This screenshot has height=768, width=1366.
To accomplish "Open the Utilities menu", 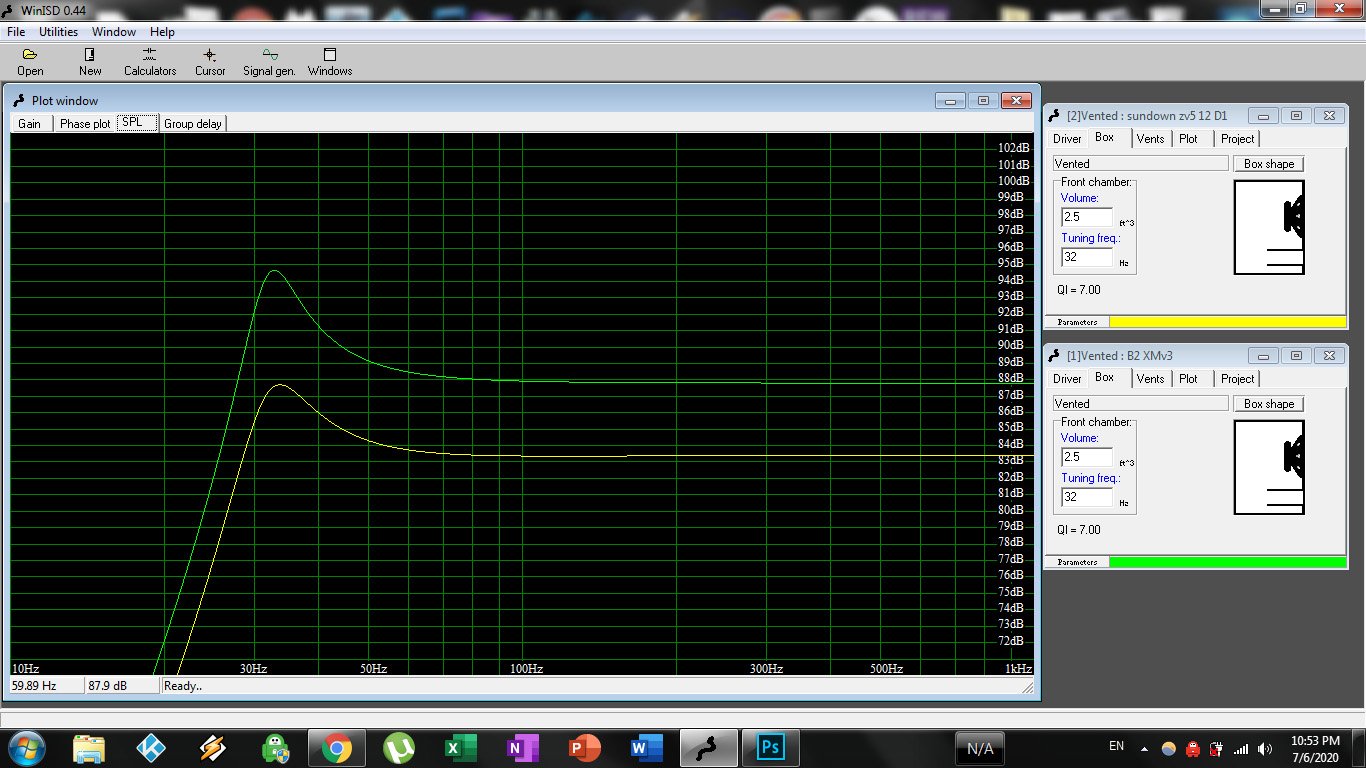I will click(x=59, y=32).
